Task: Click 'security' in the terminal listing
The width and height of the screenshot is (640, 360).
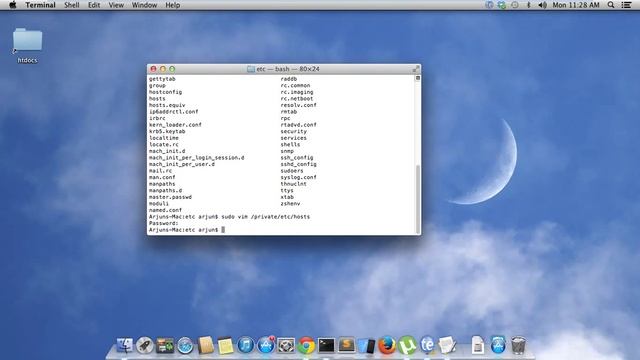Action: (x=293, y=131)
